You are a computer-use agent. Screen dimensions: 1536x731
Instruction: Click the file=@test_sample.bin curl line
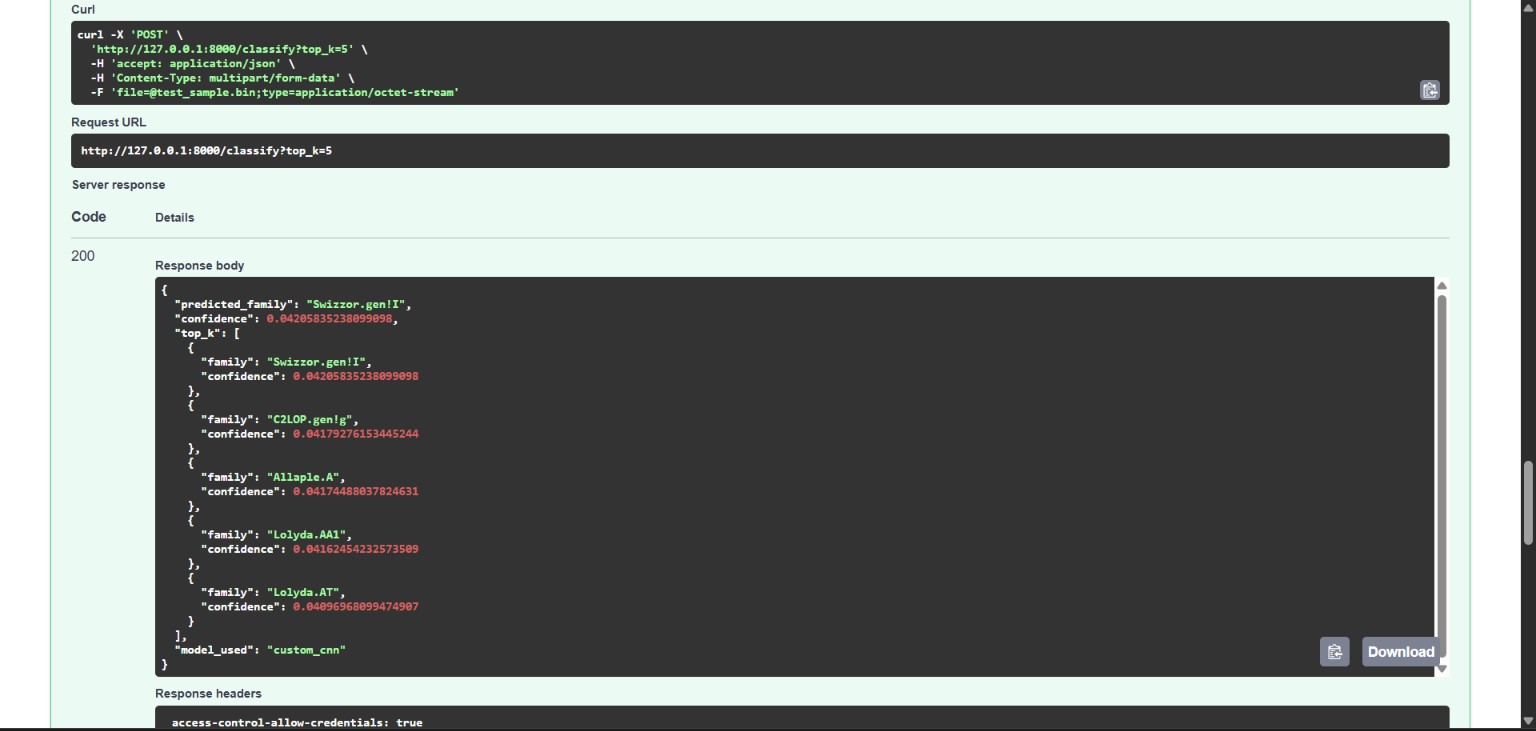274,92
